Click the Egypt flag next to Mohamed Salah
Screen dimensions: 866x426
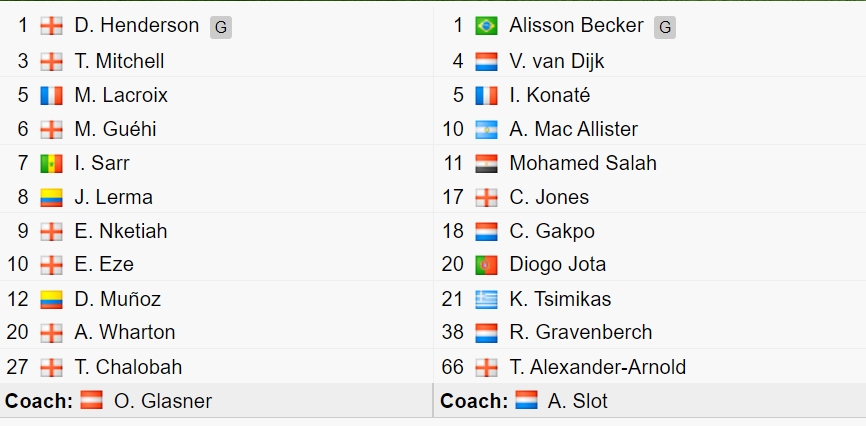[x=486, y=164]
